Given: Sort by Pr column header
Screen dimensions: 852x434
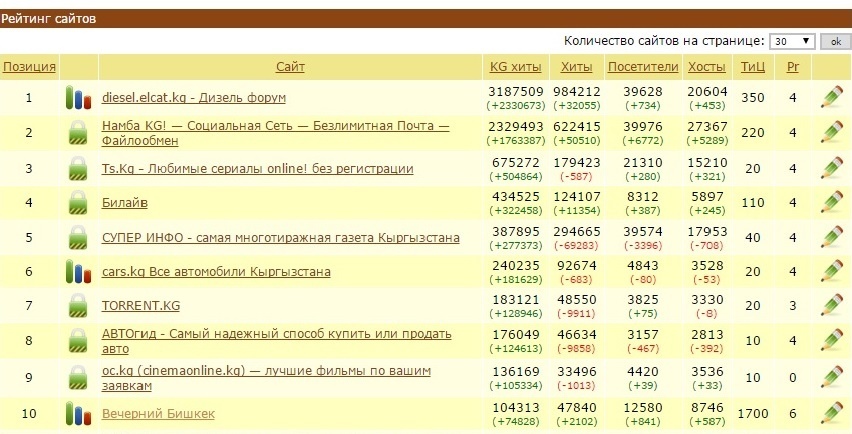Looking at the screenshot, I should tap(793, 67).
